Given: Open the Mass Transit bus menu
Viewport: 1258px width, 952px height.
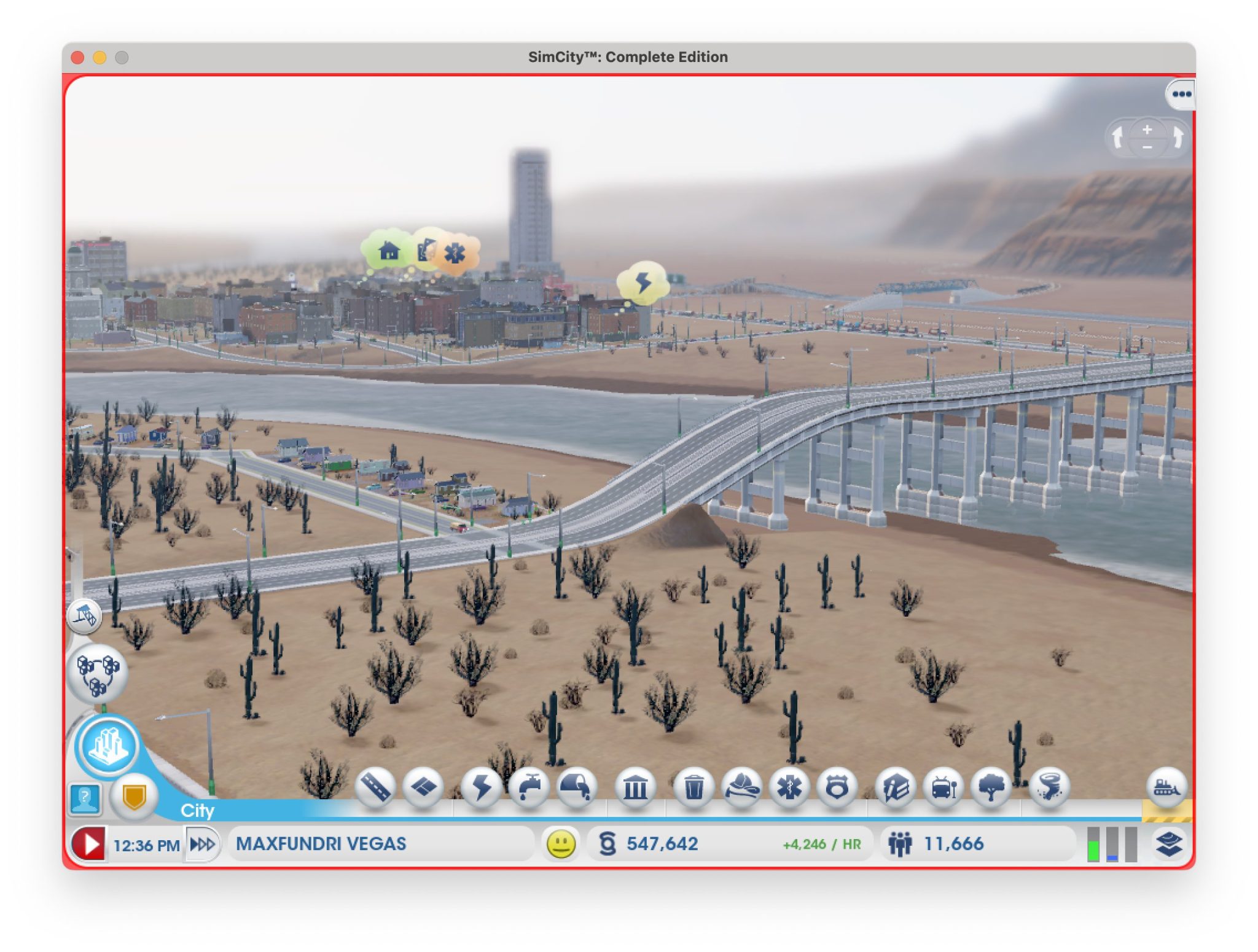Looking at the screenshot, I should point(943,786).
